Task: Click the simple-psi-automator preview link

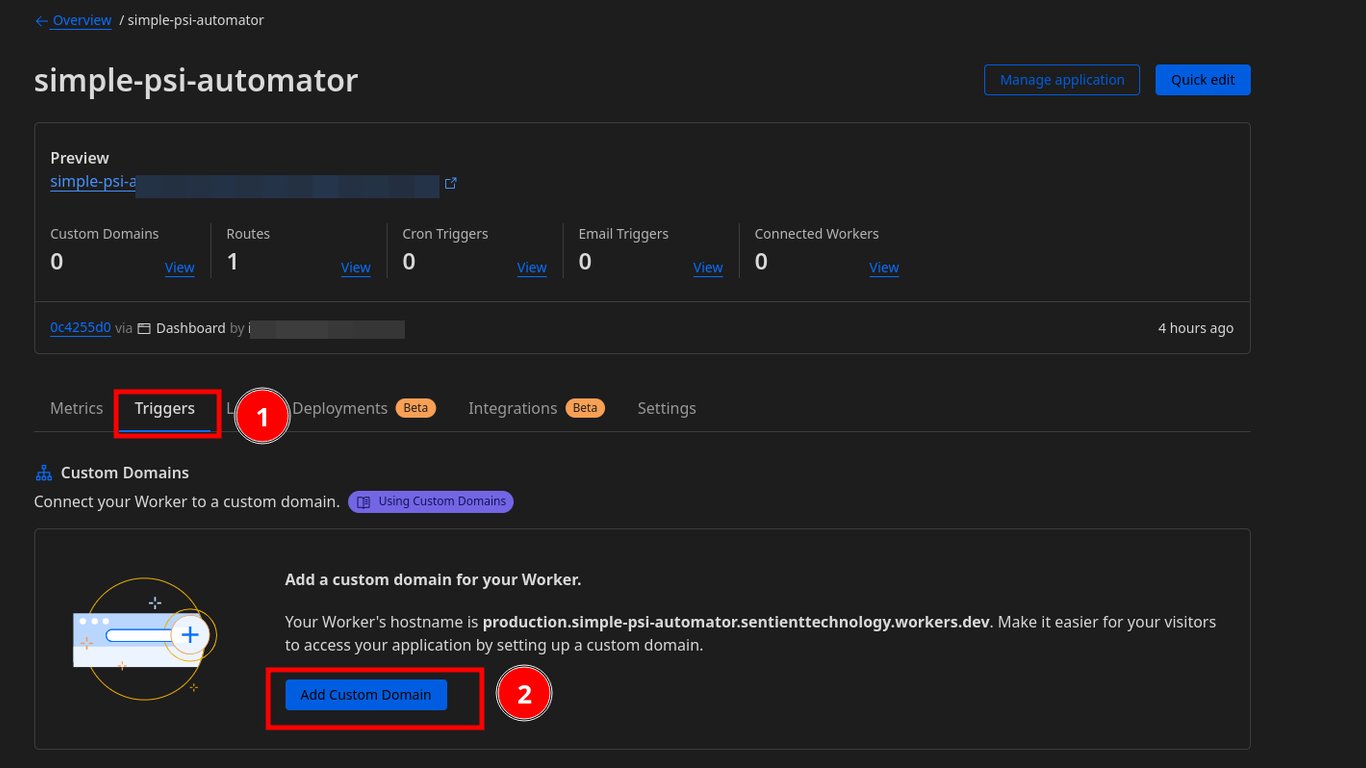Action: [92, 181]
